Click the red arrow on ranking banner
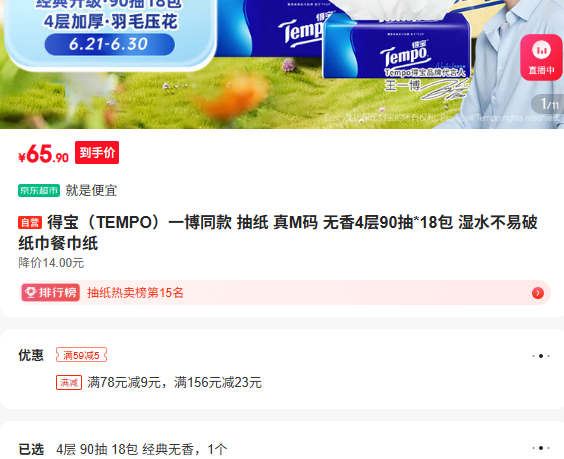Image resolution: width=564 pixels, height=459 pixels. click(x=538, y=293)
